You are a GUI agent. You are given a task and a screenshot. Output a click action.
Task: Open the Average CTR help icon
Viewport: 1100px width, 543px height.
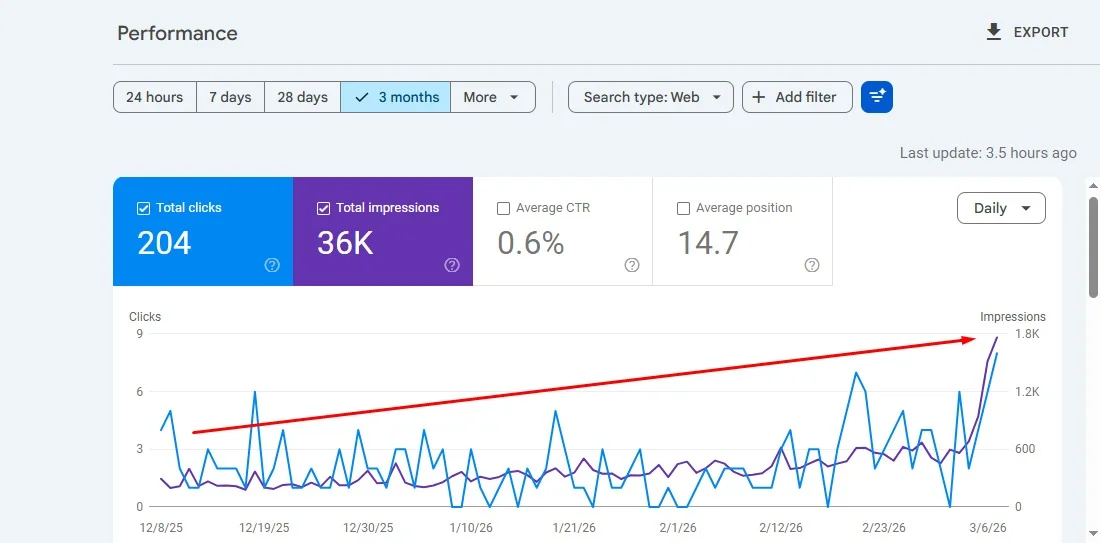tap(632, 265)
